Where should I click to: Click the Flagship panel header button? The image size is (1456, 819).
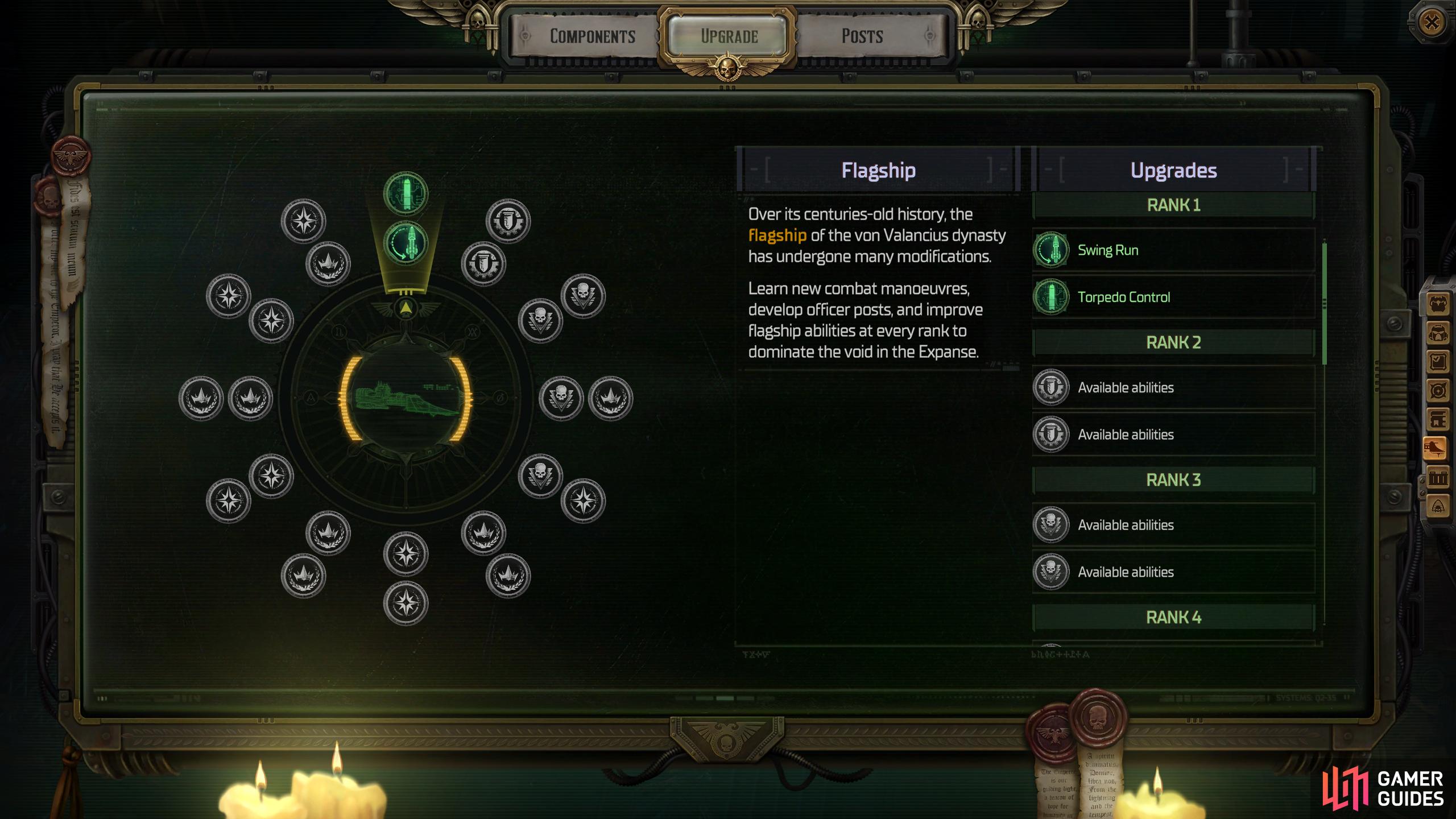878,170
